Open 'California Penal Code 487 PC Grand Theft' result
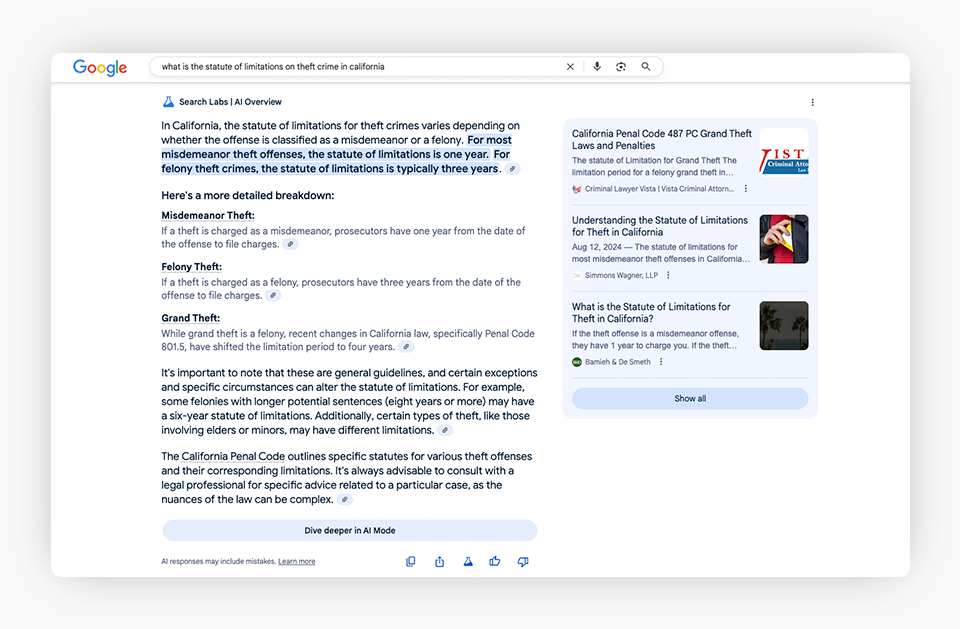 coord(662,140)
